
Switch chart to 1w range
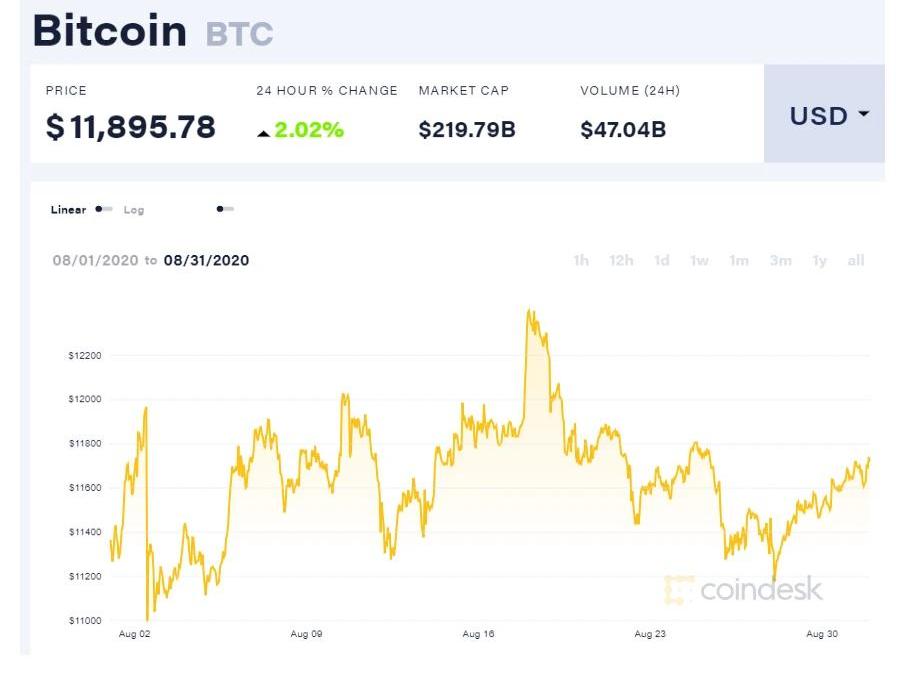pyautogui.click(x=699, y=261)
